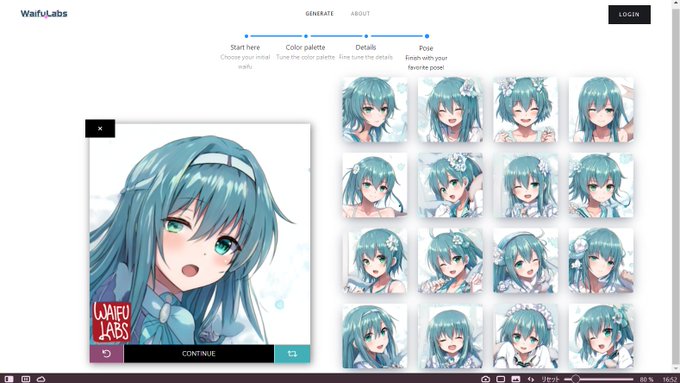
Task: Go to the 'Start here' step
Action: point(245,47)
